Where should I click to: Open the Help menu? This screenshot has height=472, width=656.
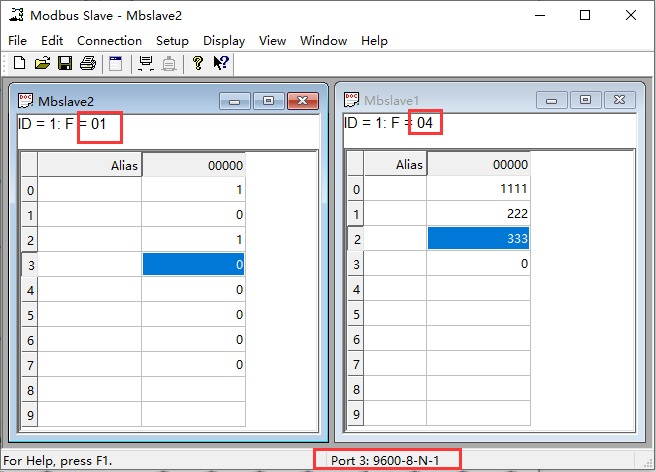click(x=374, y=41)
